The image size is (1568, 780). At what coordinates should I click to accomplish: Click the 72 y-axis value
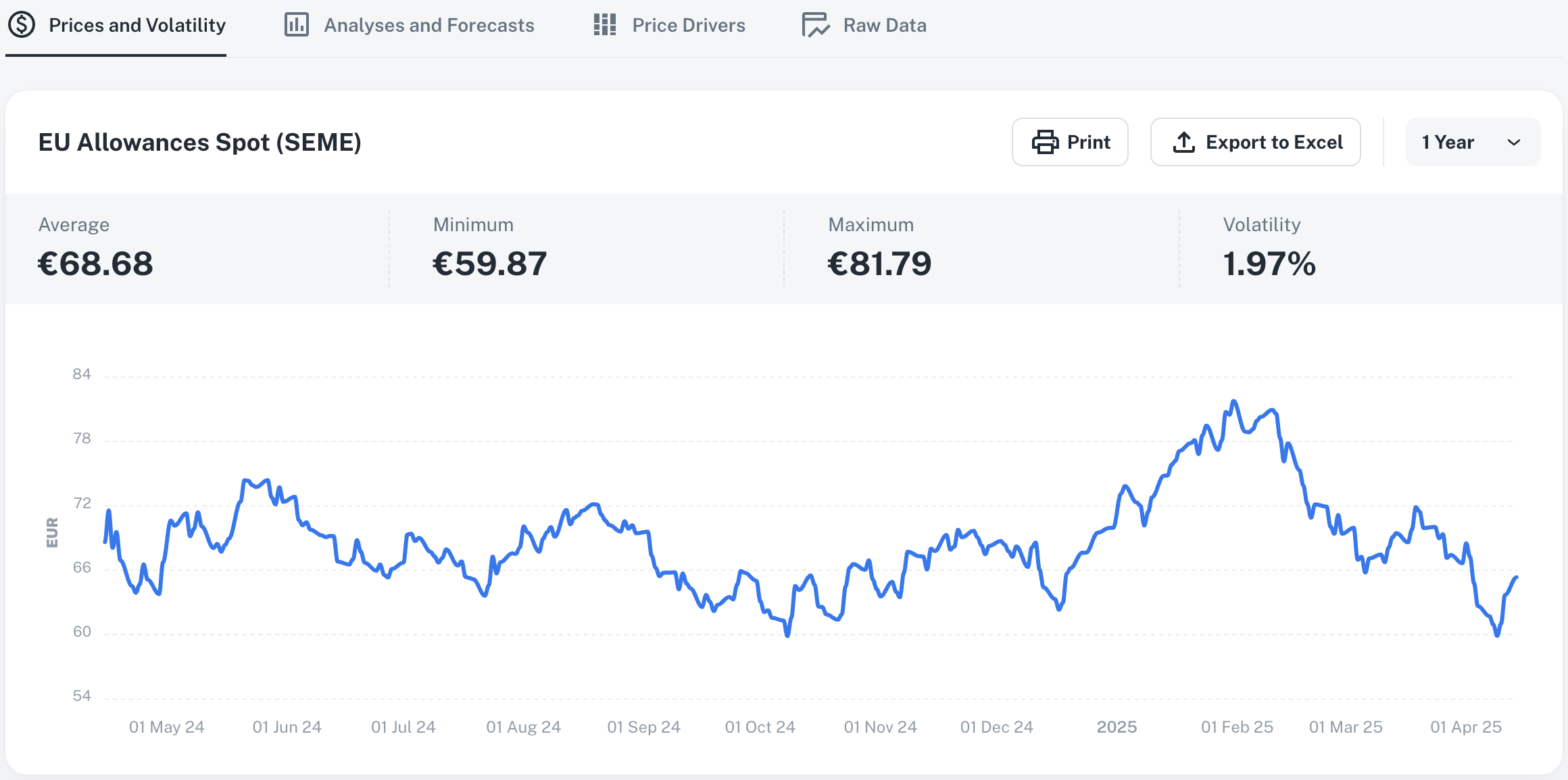click(82, 504)
